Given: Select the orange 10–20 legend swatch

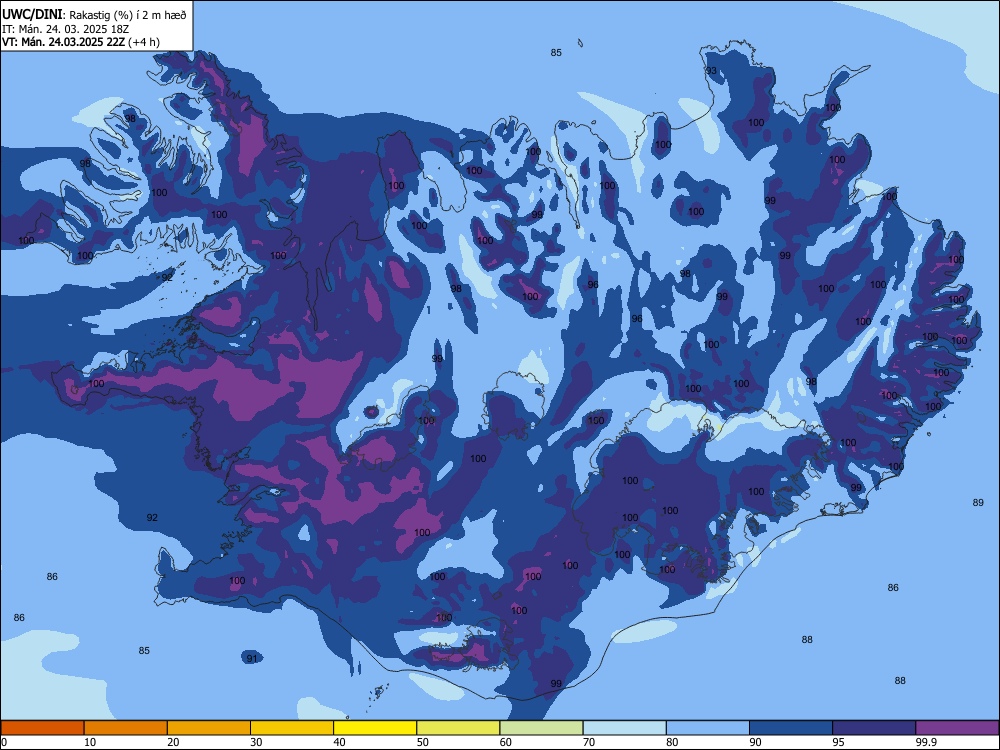Looking at the screenshot, I should pyautogui.click(x=126, y=728).
